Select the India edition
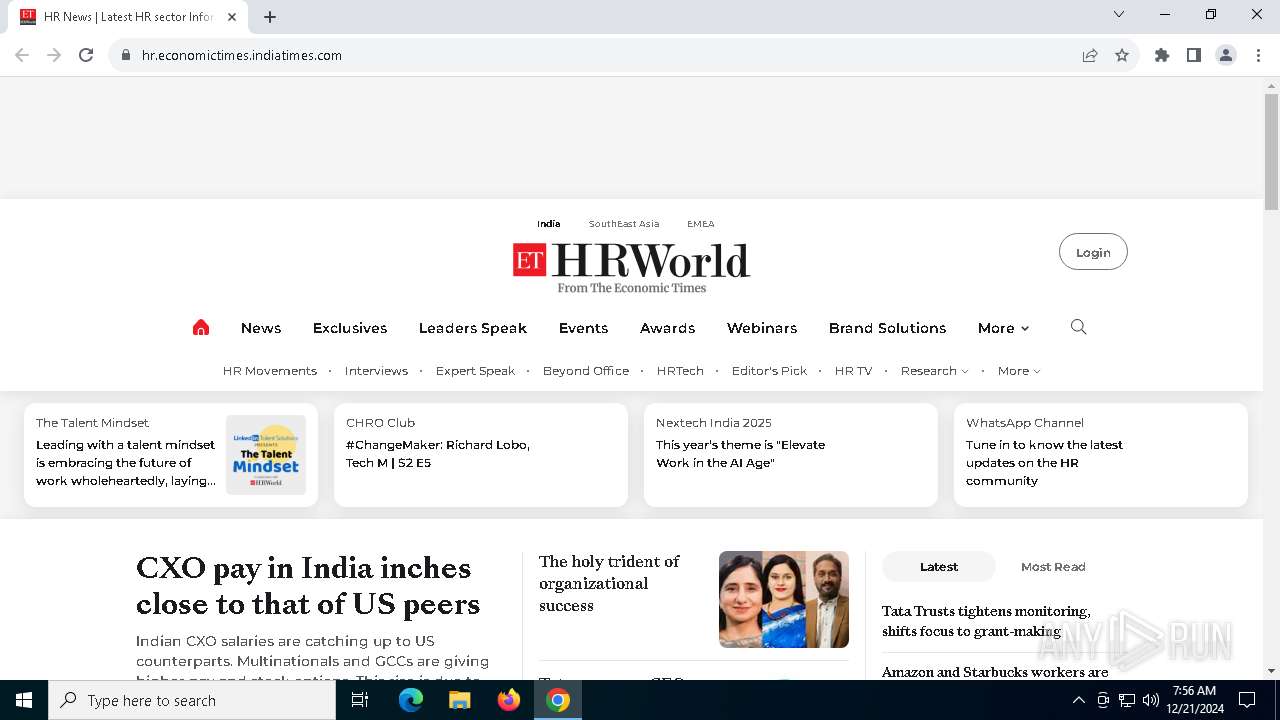The height and width of the screenshot is (720, 1280). 549,224
